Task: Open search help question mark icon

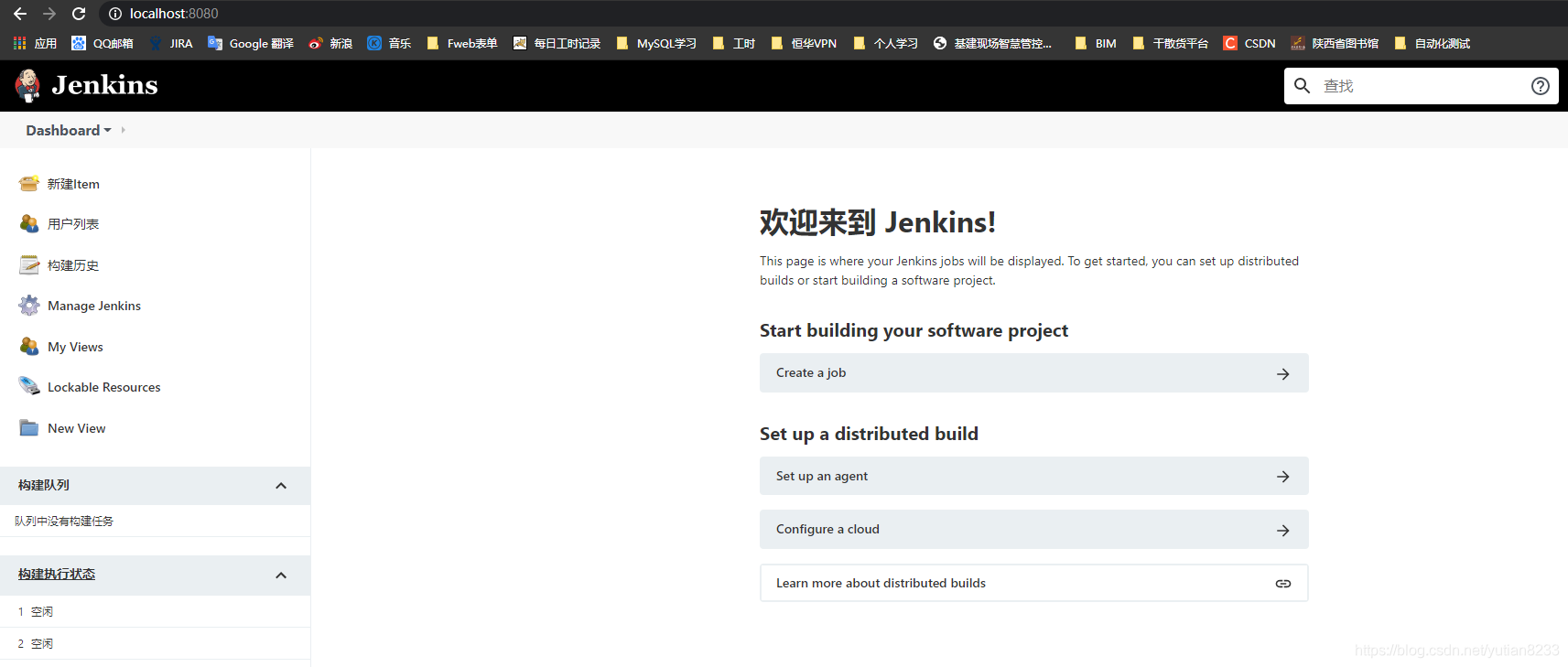Action: click(1541, 86)
